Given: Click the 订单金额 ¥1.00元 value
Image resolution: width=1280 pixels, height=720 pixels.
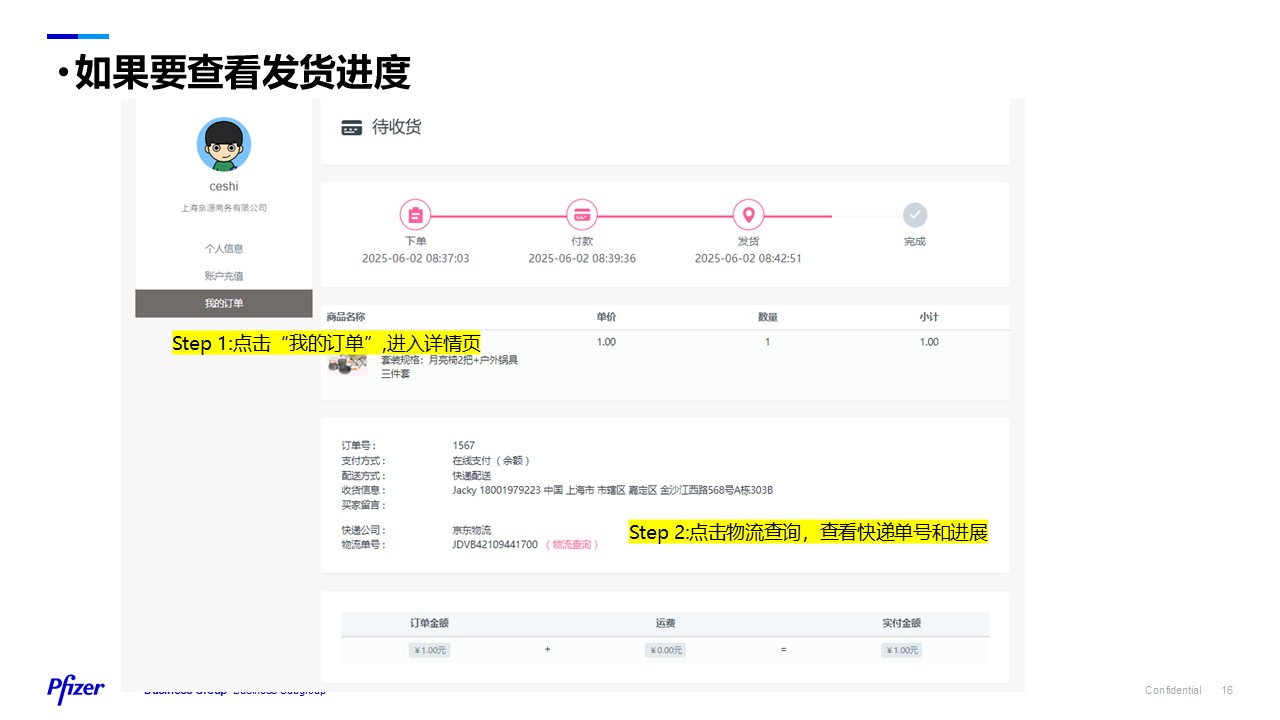Looking at the screenshot, I should 429,650.
